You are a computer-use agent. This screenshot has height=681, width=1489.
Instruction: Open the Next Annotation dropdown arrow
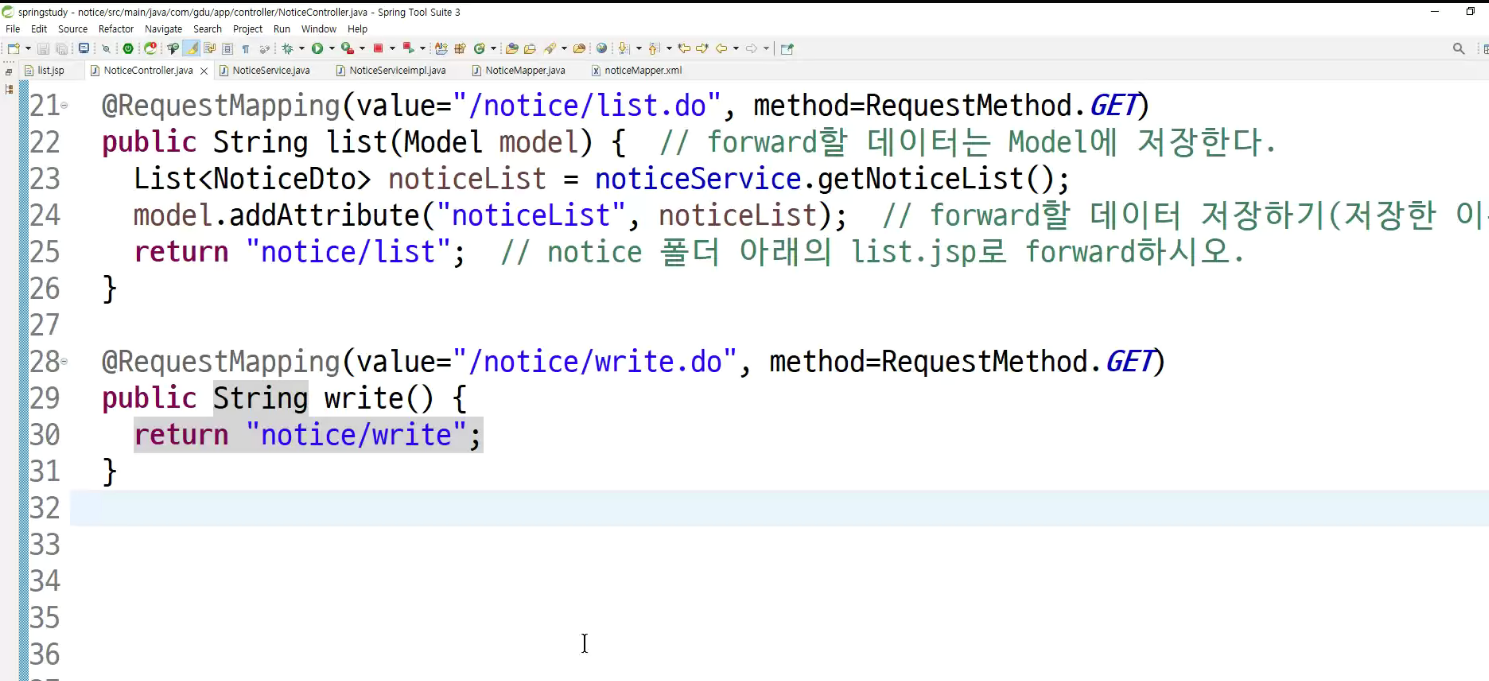click(639, 48)
